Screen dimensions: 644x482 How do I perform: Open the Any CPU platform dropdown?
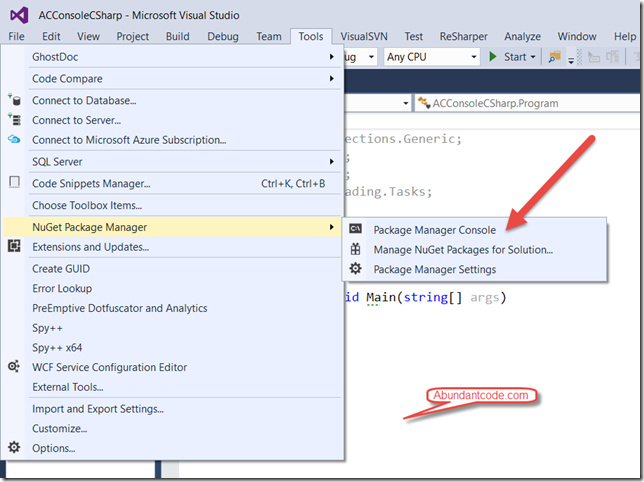tap(432, 57)
